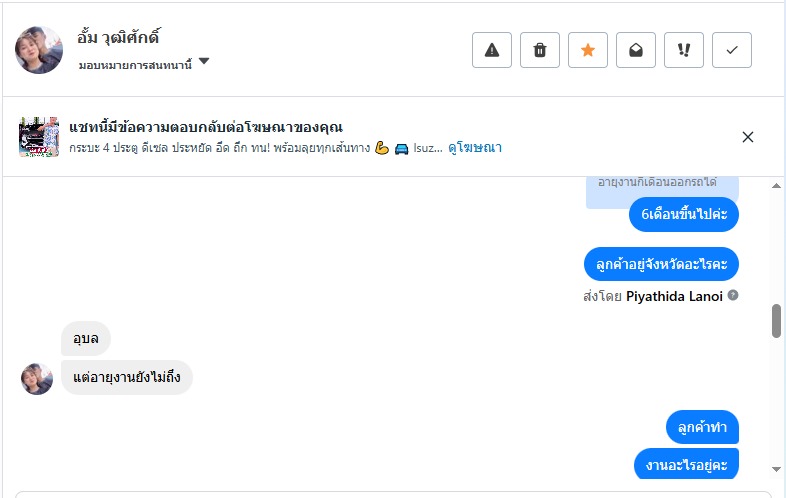Click the ลูกค้าอยู่จังหวัดอะไรคะ message bubble
Screen dimensions: 786x498
coord(661,264)
